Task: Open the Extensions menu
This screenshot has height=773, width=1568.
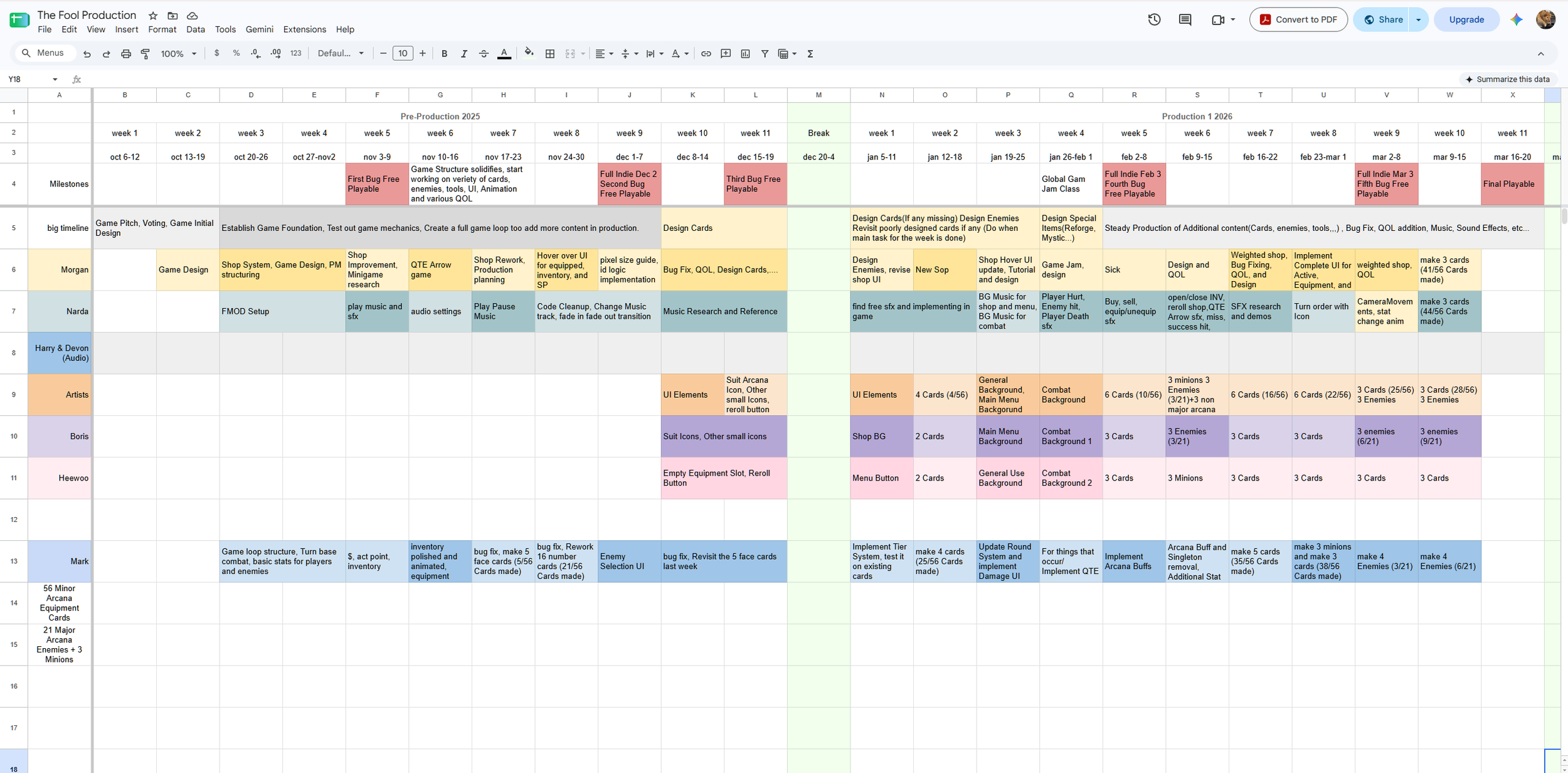Action: pos(304,29)
